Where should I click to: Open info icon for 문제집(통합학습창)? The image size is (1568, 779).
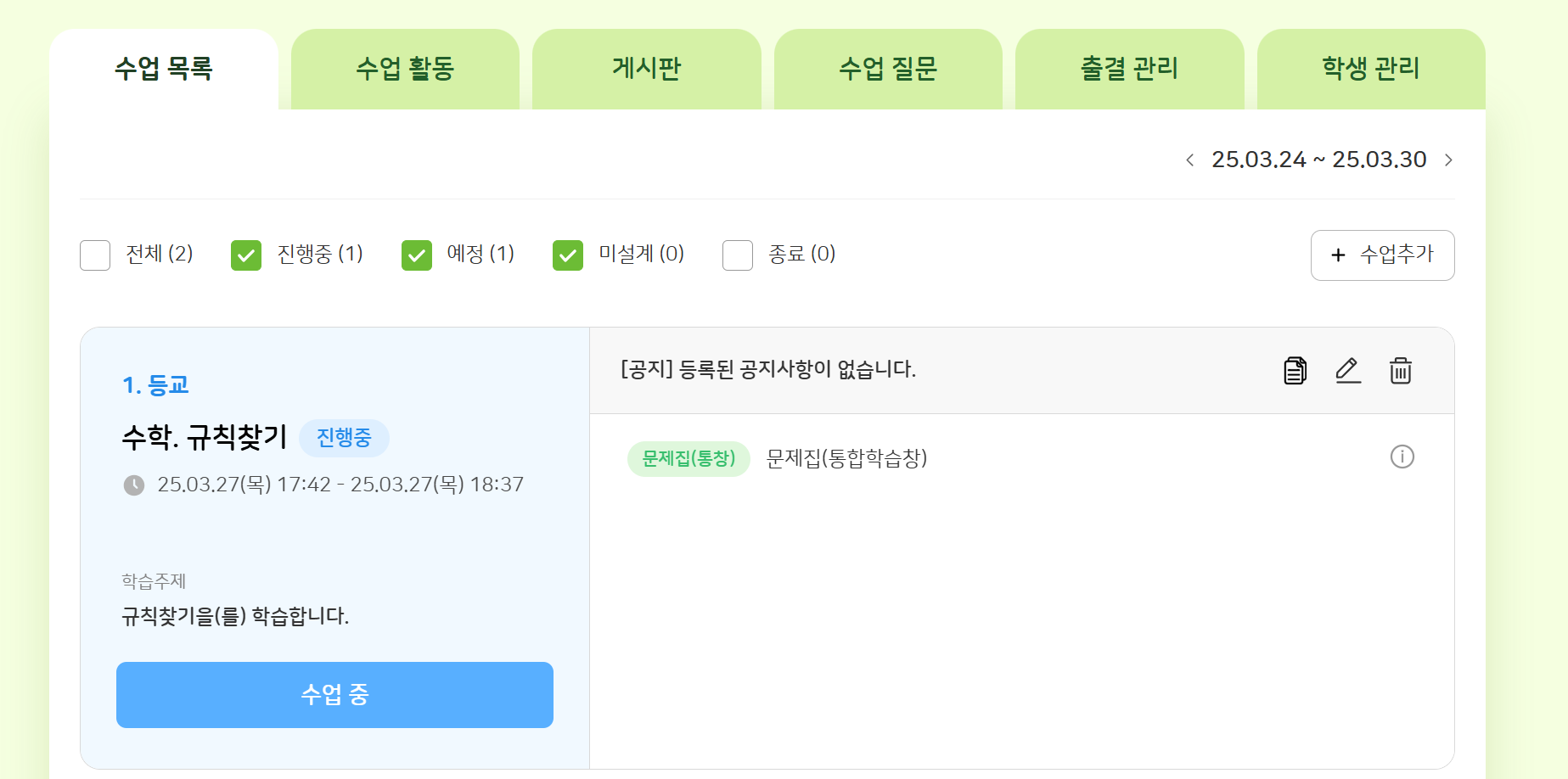(1402, 457)
